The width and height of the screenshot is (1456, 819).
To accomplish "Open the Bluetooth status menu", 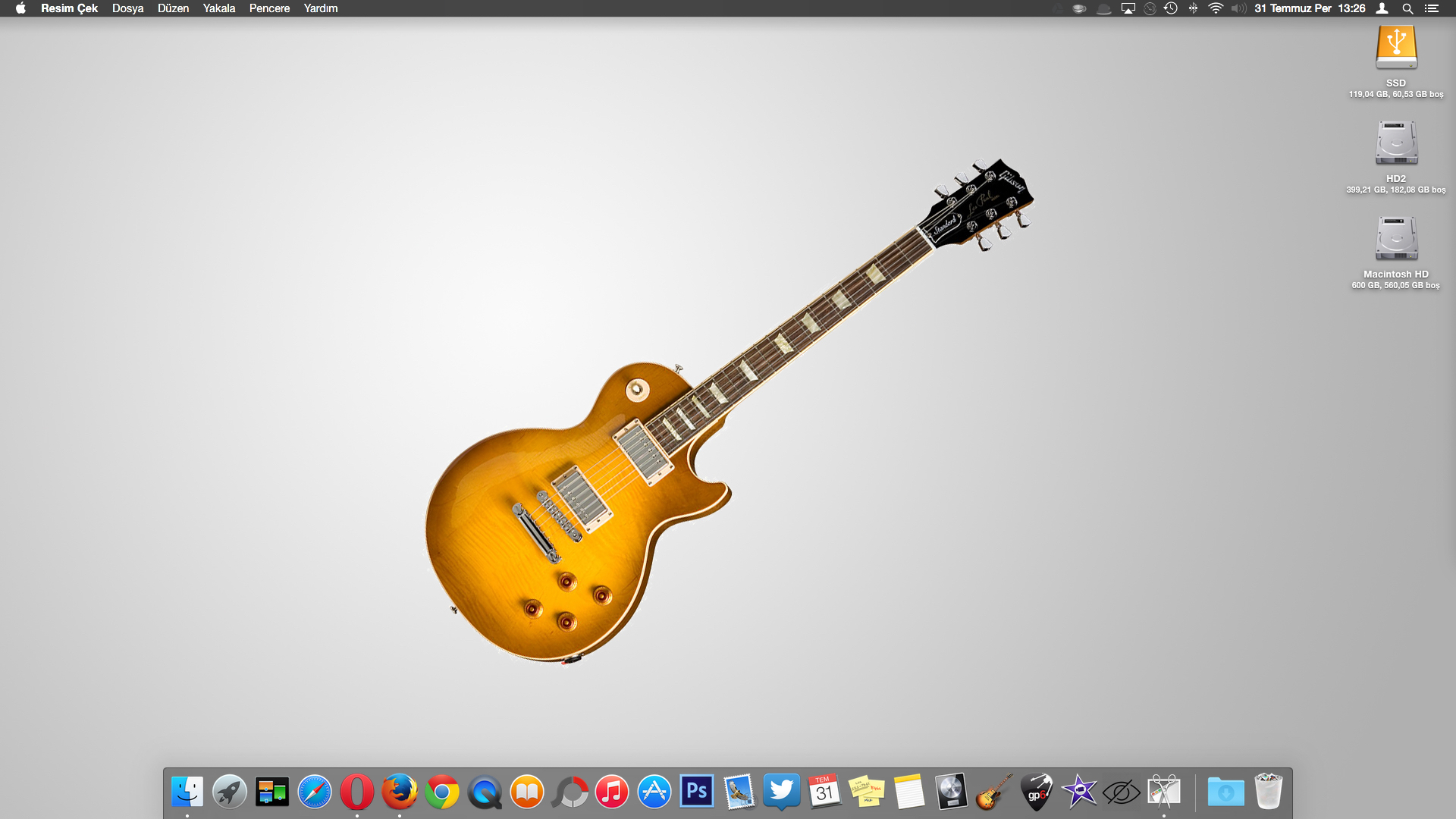I will click(1193, 8).
